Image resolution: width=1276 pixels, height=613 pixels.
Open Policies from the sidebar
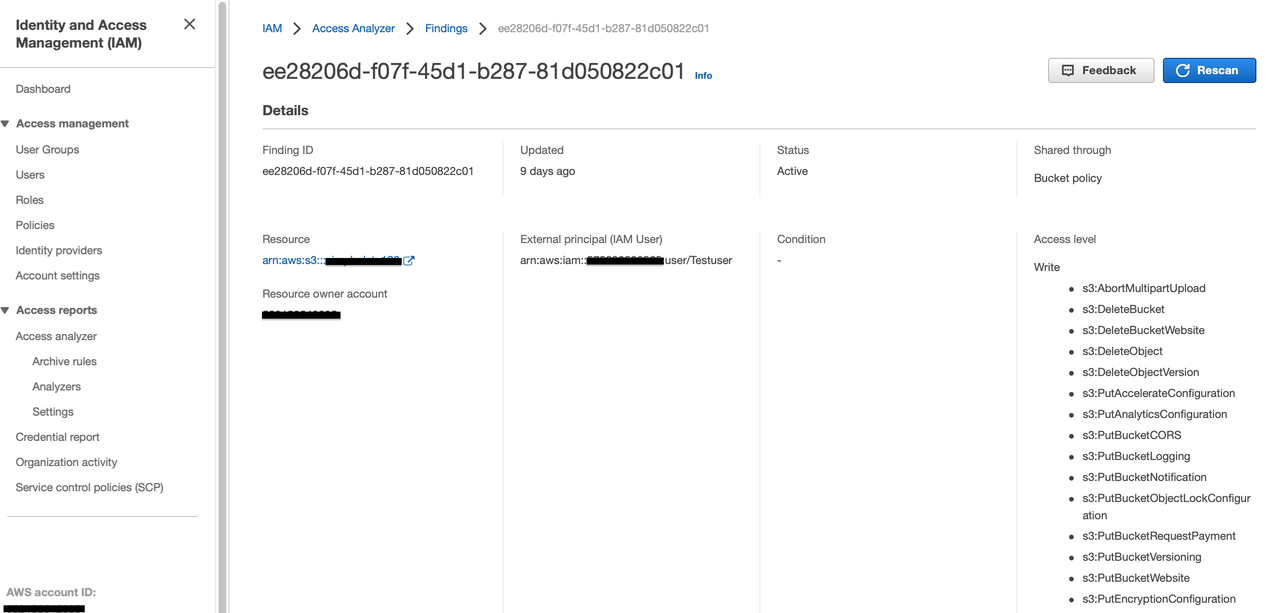[x=33, y=225]
